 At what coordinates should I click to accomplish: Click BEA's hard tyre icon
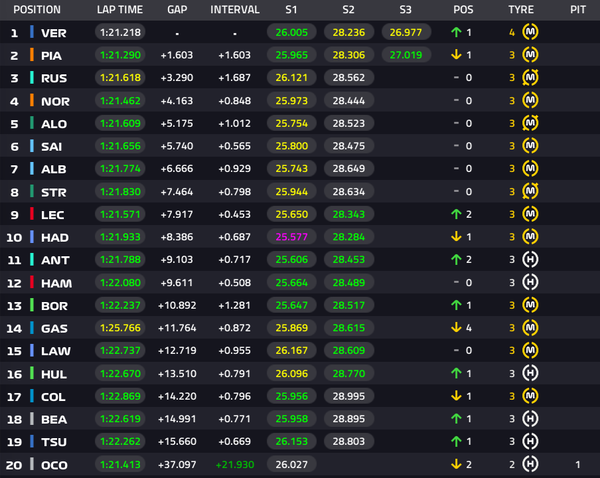coord(530,419)
